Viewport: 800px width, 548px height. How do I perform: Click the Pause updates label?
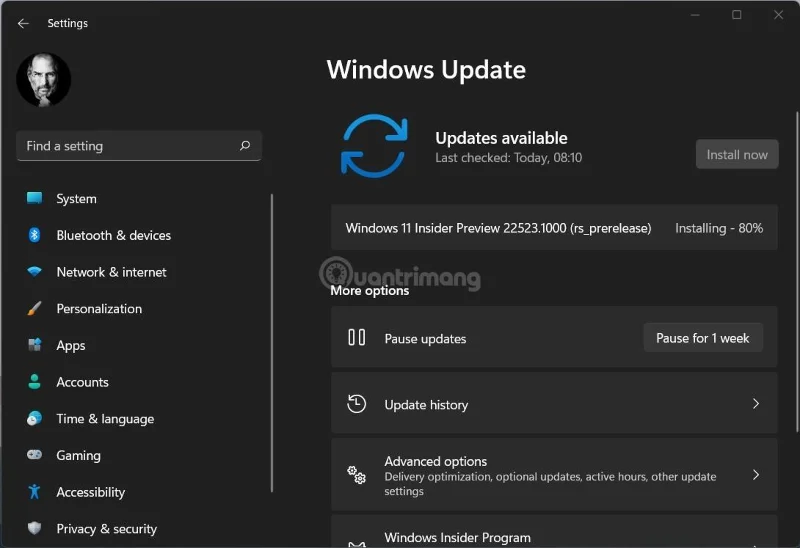(x=426, y=339)
